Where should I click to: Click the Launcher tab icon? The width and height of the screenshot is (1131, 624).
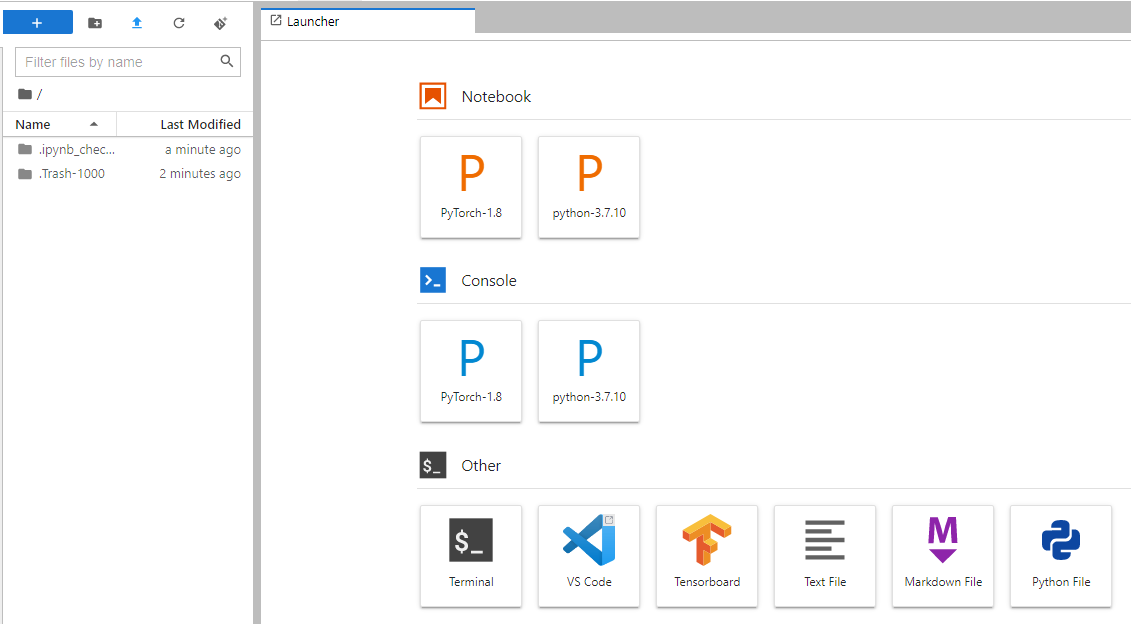276,21
